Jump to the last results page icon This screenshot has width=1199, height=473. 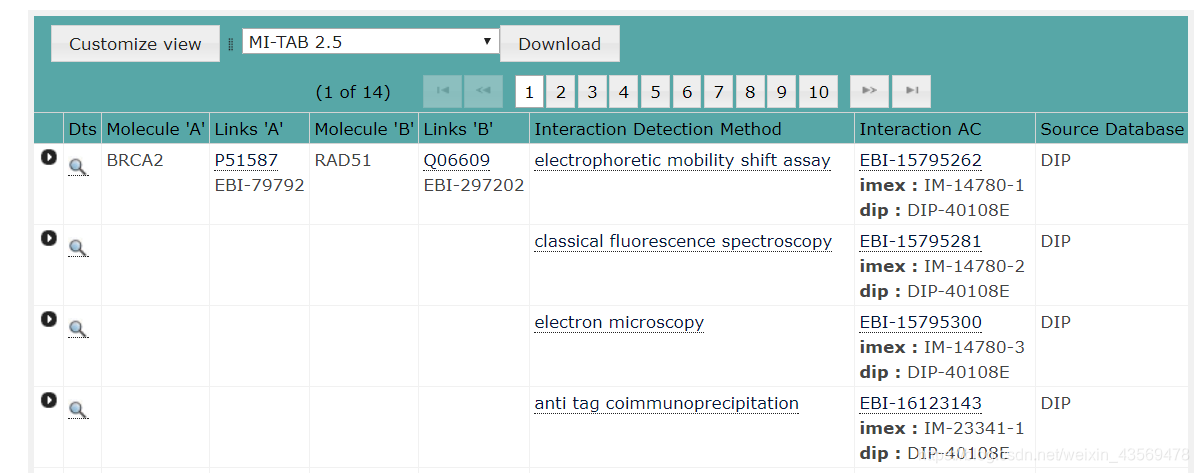coord(911,91)
